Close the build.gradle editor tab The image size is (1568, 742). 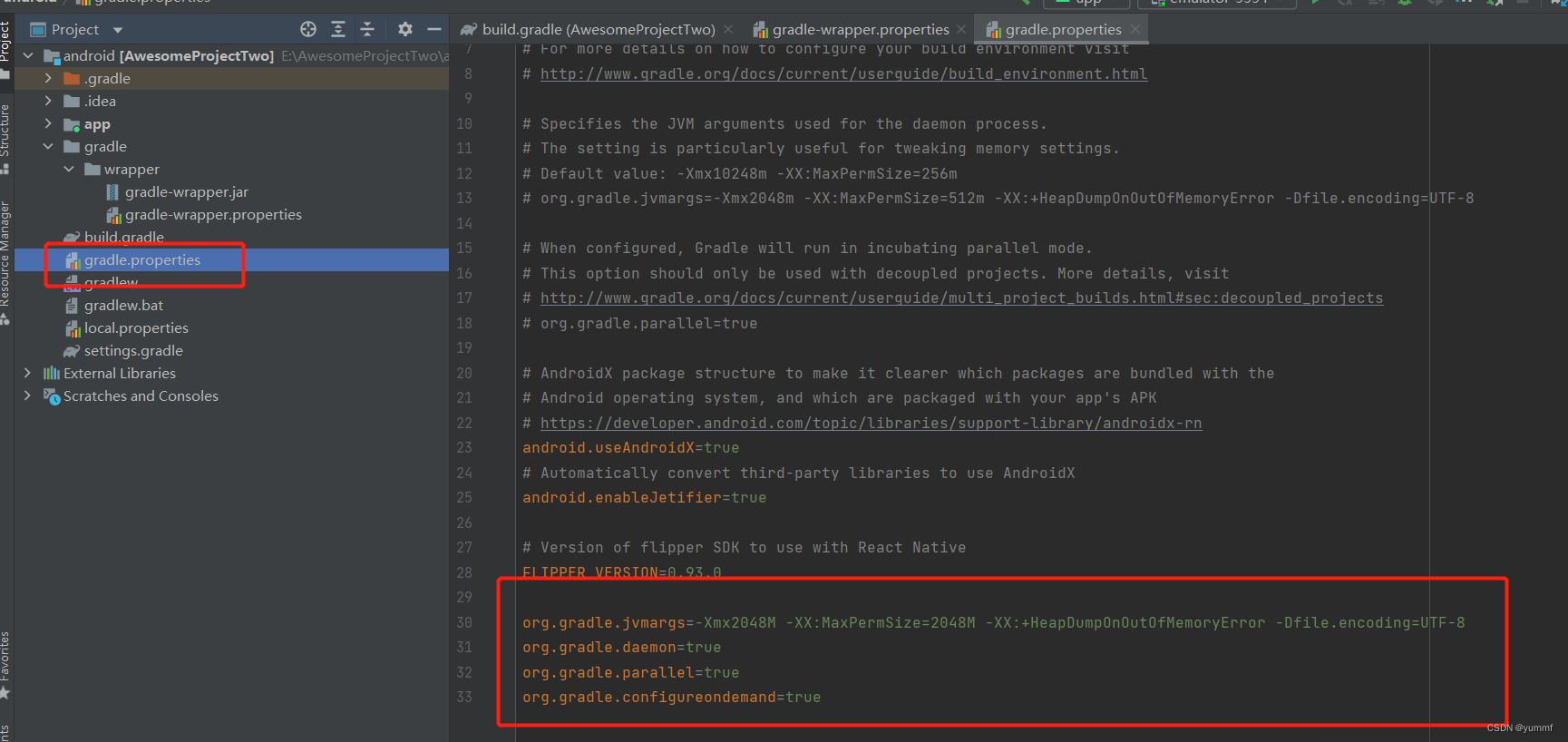tap(728, 29)
